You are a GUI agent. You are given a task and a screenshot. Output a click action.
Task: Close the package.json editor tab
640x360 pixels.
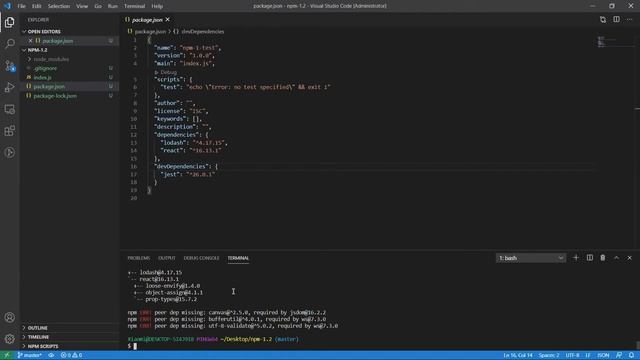click(168, 20)
